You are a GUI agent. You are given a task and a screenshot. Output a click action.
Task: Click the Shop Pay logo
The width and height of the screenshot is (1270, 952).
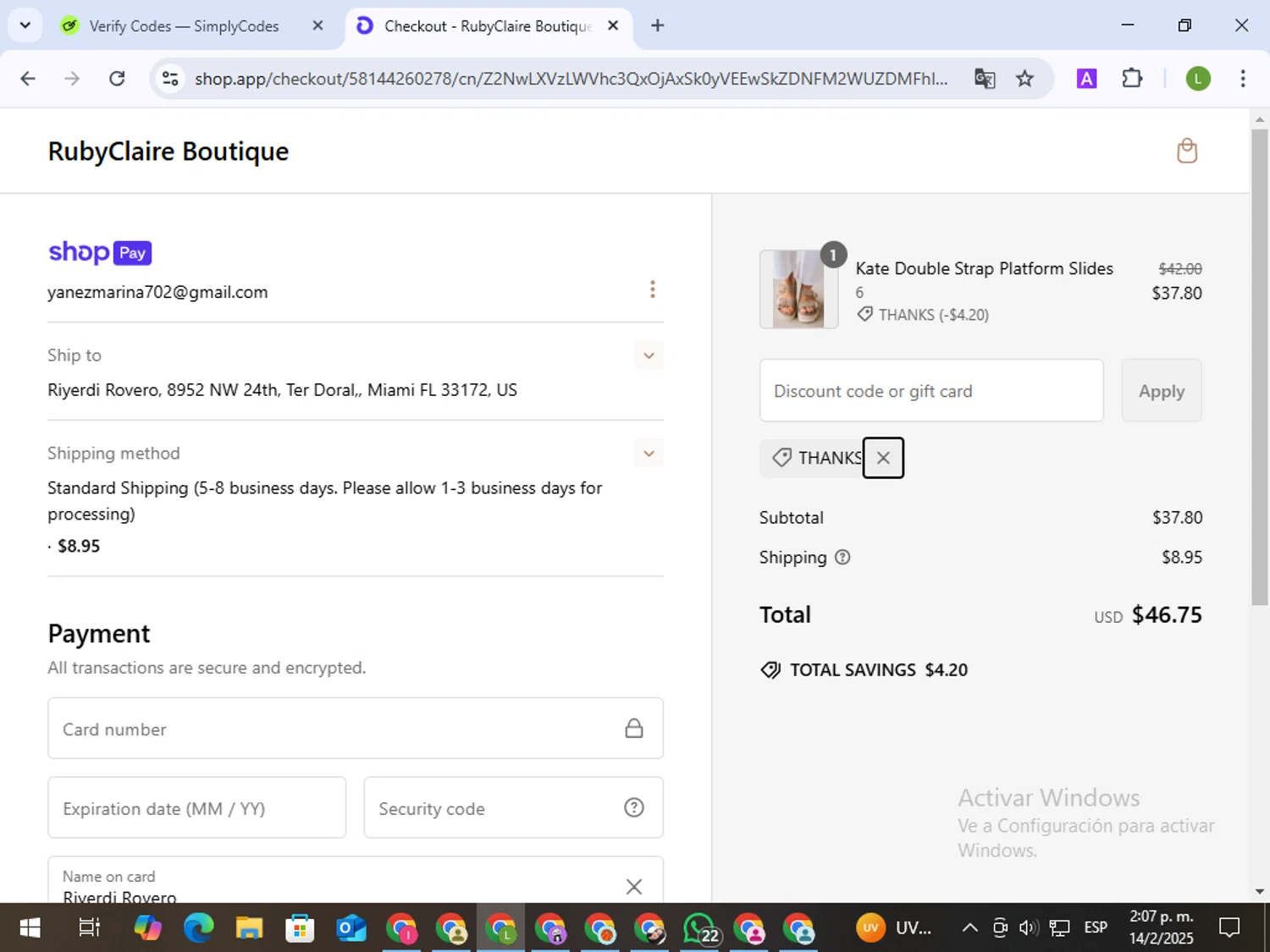tap(100, 252)
